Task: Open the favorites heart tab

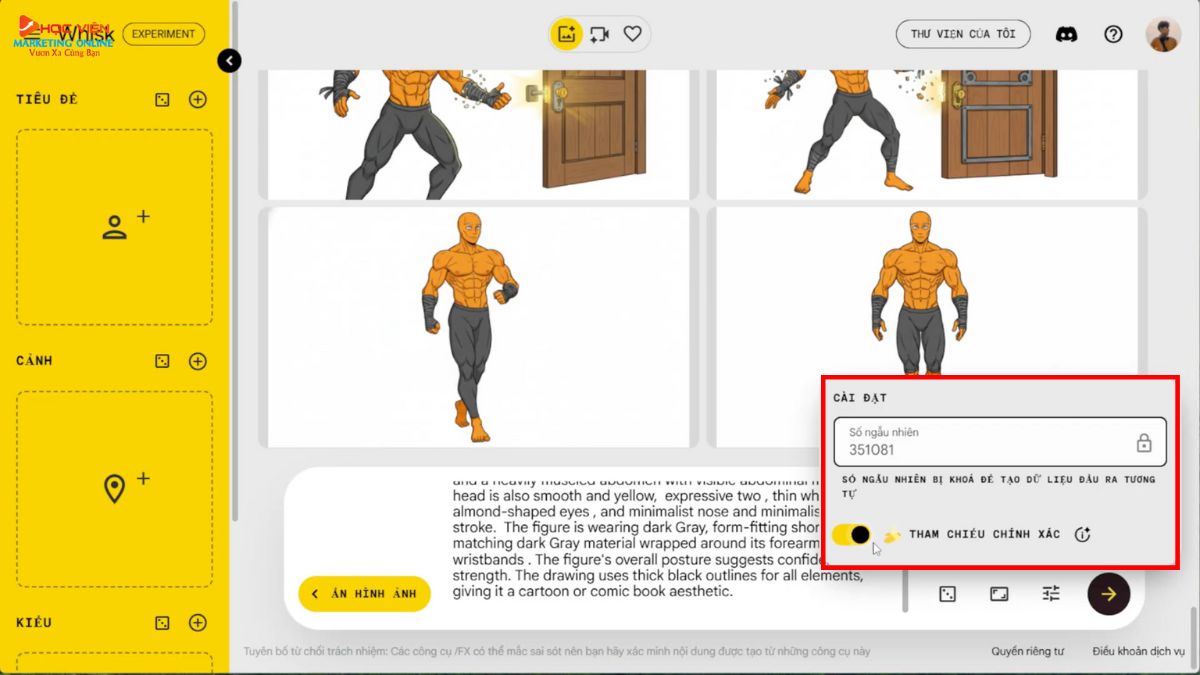Action: 632,34
